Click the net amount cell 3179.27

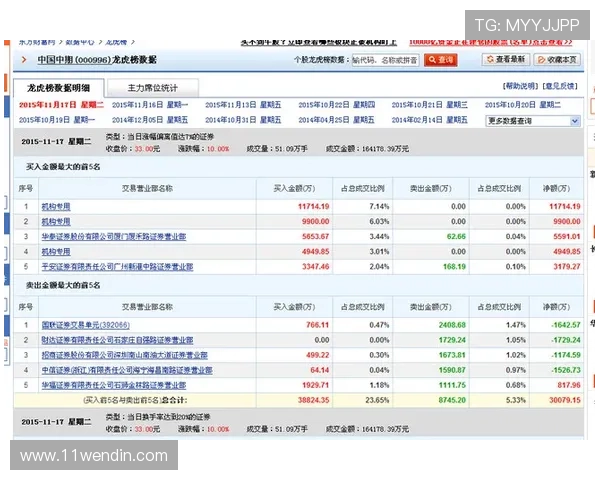[567, 267]
